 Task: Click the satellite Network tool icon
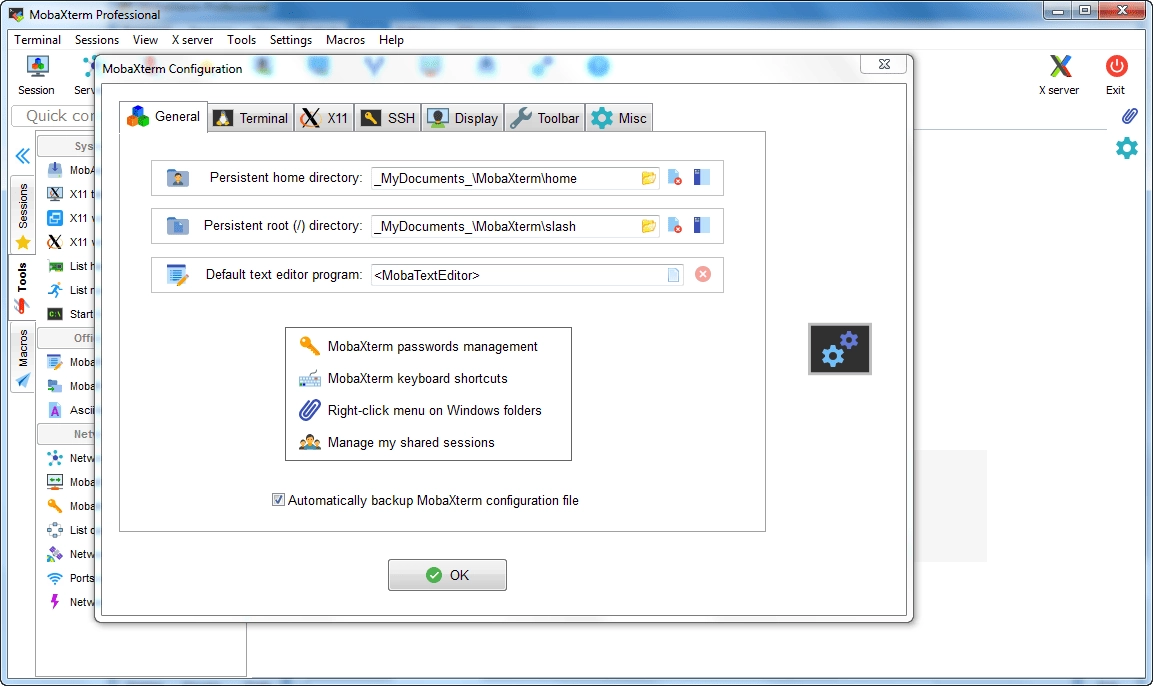(x=54, y=554)
